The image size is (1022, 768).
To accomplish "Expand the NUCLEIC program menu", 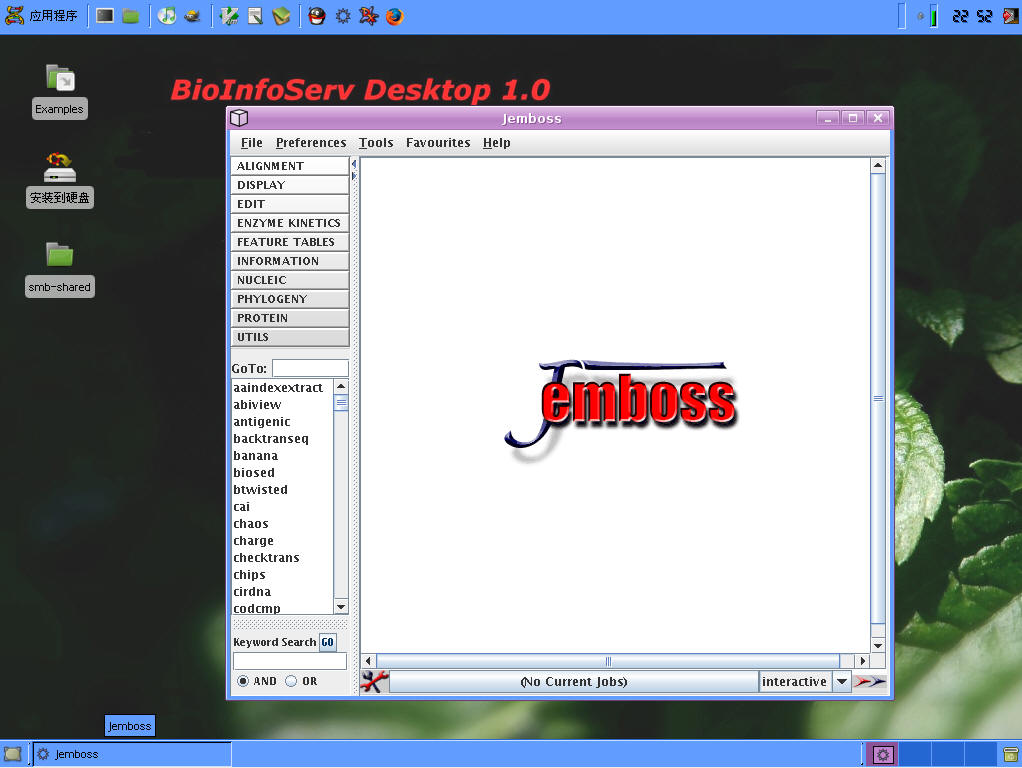I will click(290, 280).
